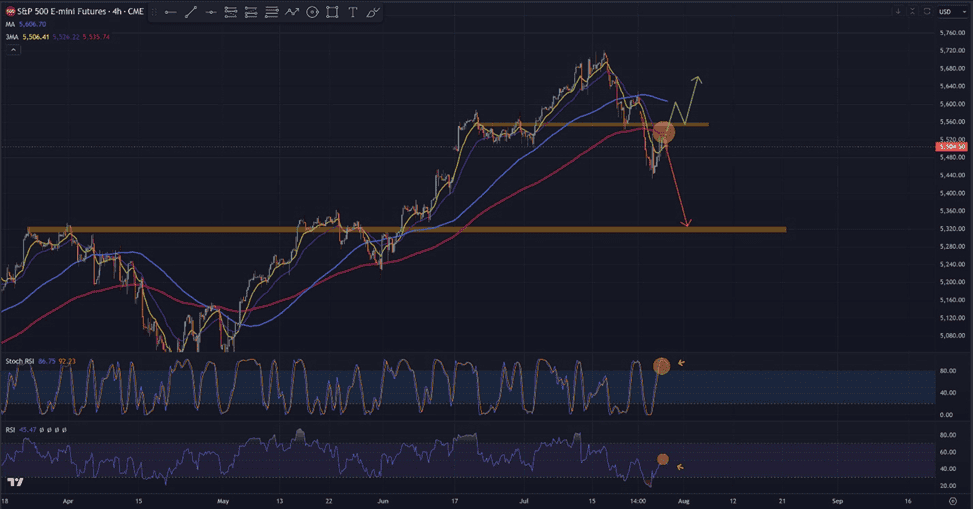Select the Text annotation tool
This screenshot has height=509, width=973.
pyautogui.click(x=352, y=12)
